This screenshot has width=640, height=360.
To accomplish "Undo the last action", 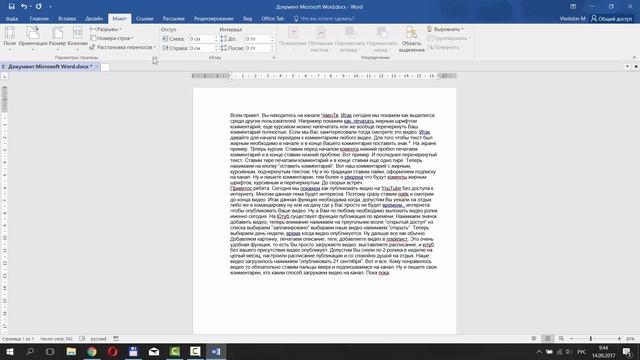I will click(24, 7).
